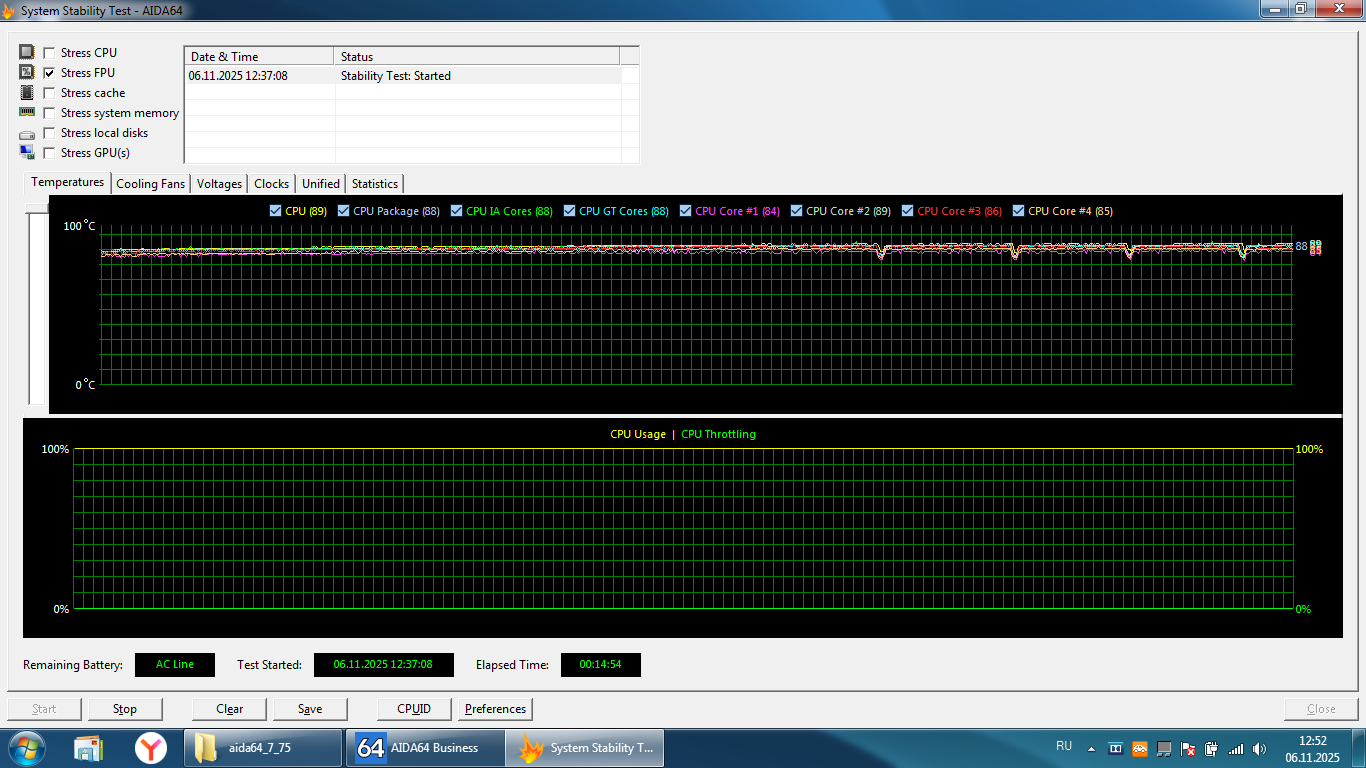The image size is (1366, 768).
Task: Click the CPU chip icon beside Stress CPU
Action: 27,53
